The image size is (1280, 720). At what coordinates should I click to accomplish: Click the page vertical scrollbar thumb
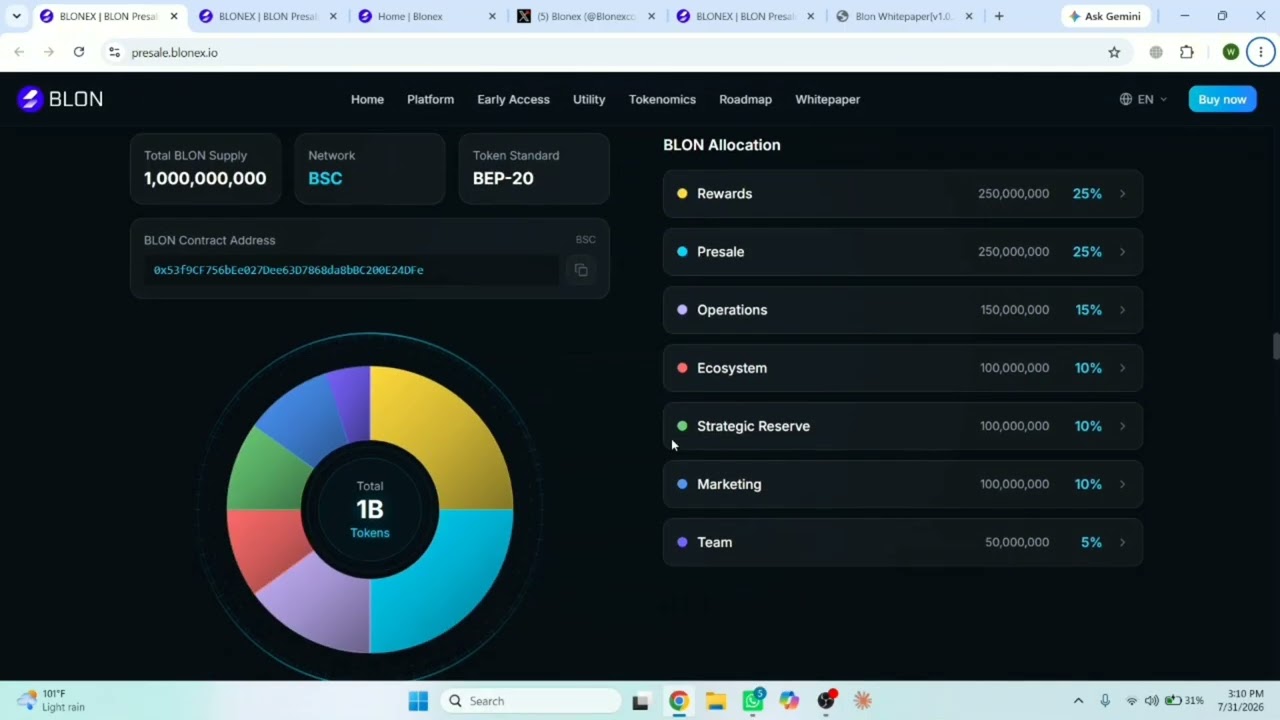1275,346
